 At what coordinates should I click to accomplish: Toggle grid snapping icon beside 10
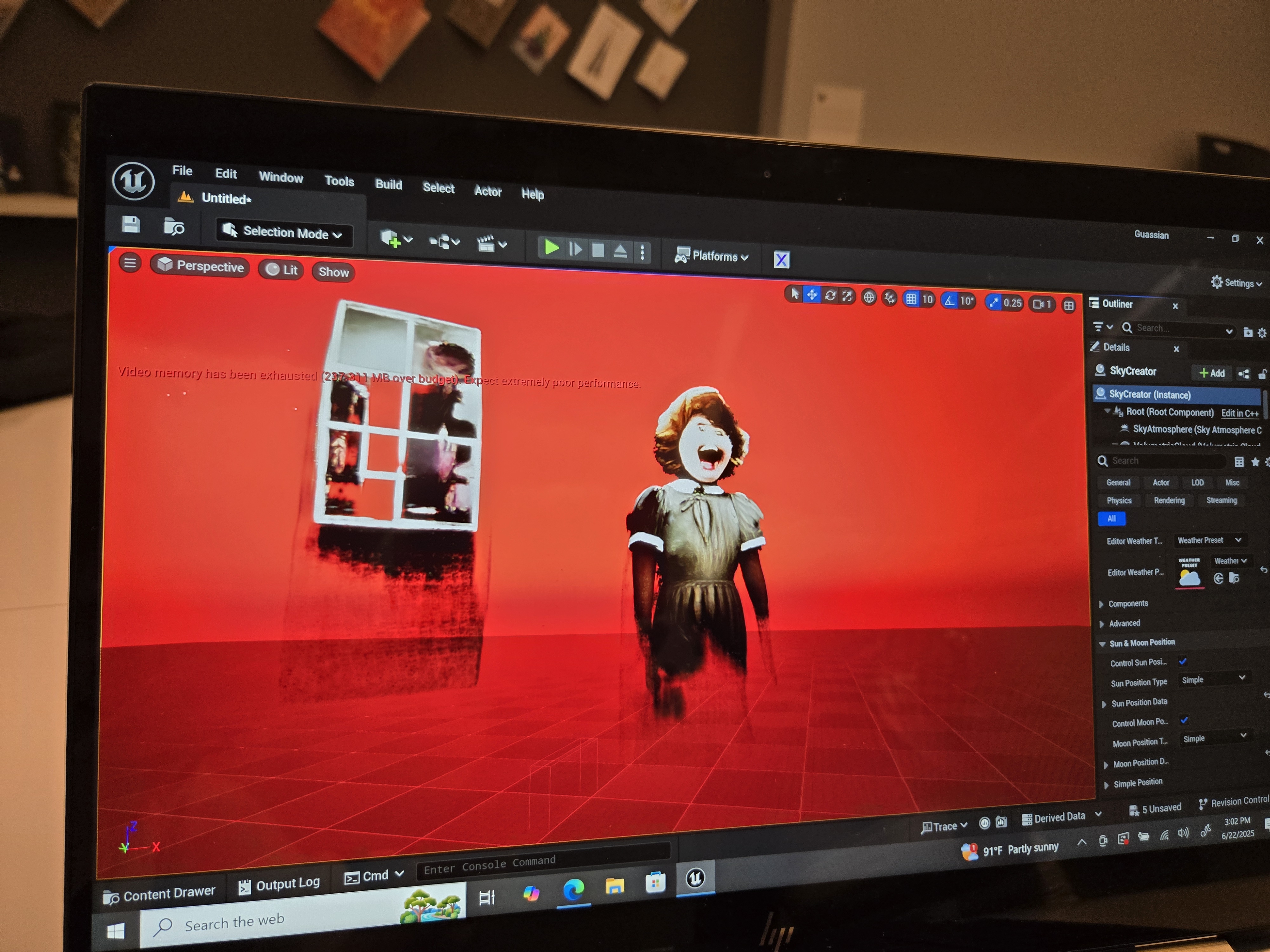(x=911, y=299)
